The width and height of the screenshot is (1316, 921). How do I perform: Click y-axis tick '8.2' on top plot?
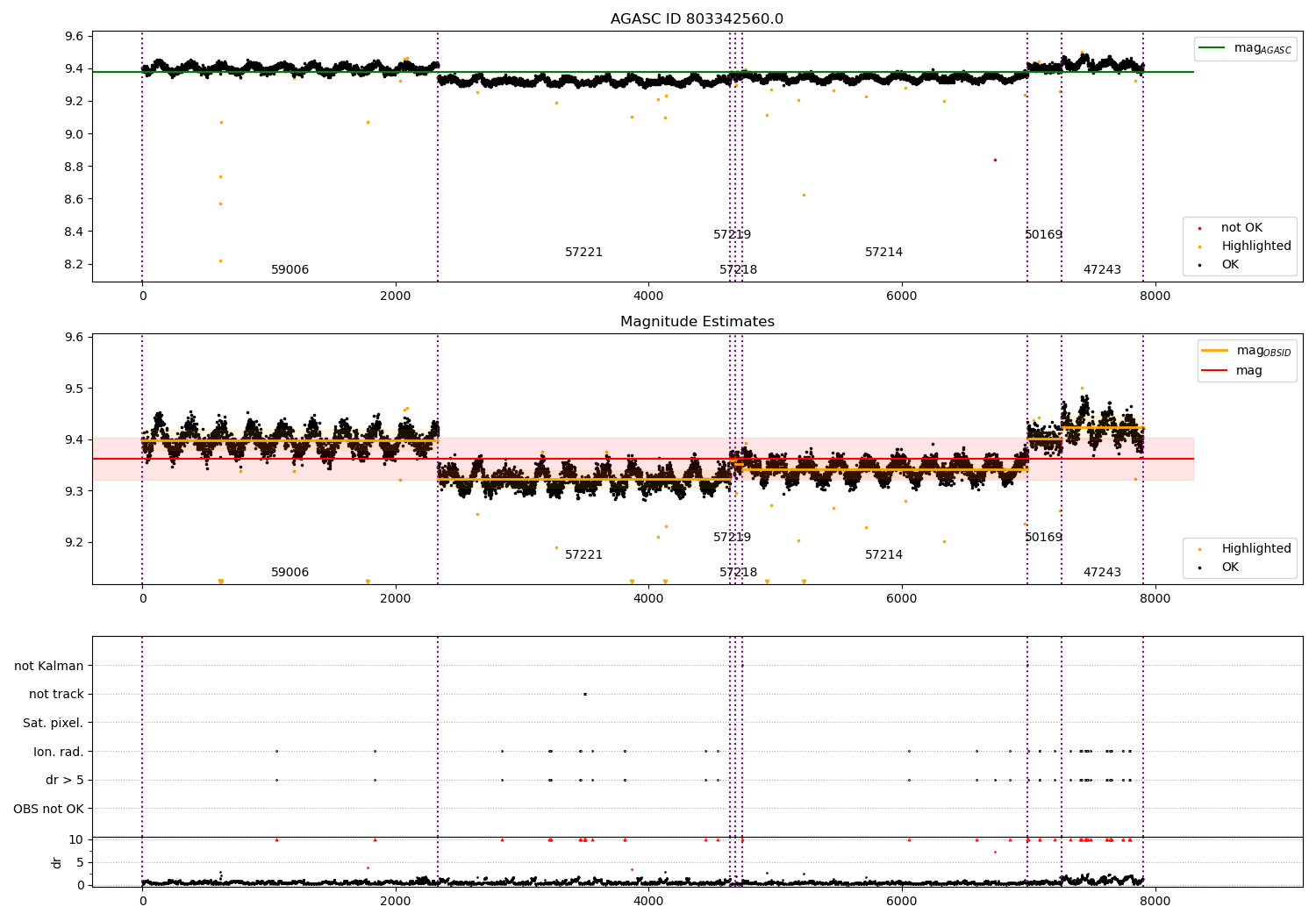click(x=74, y=265)
